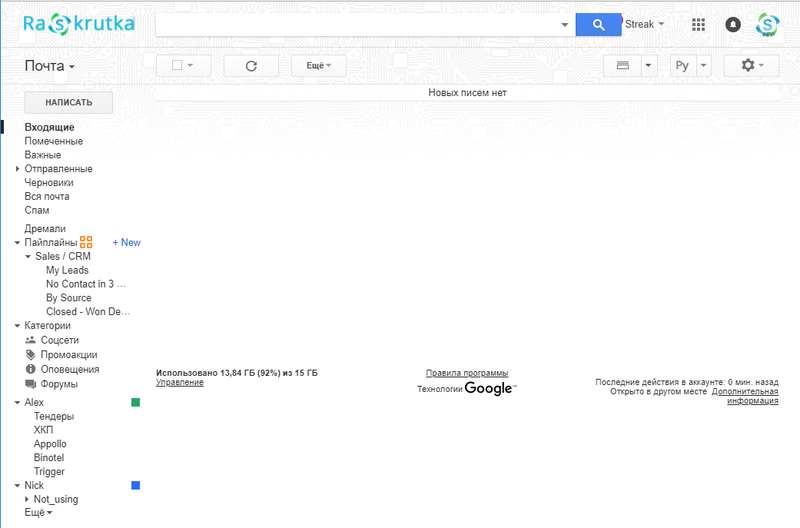The image size is (800, 528).
Task: Open the Важные folder
Action: [43, 155]
